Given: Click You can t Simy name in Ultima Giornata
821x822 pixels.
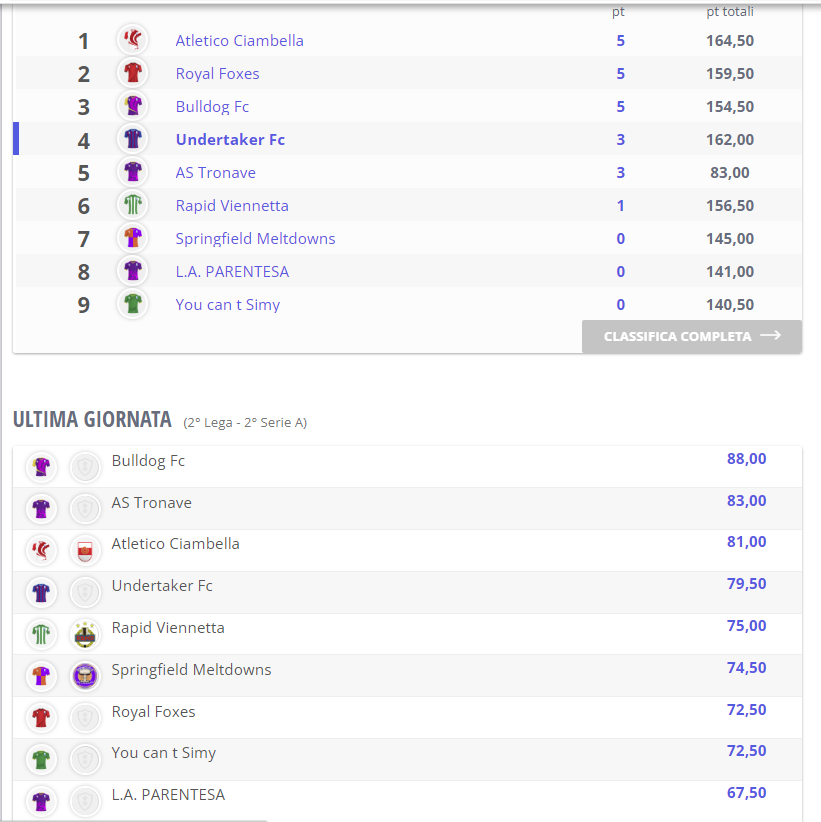Looking at the screenshot, I should click(164, 753).
